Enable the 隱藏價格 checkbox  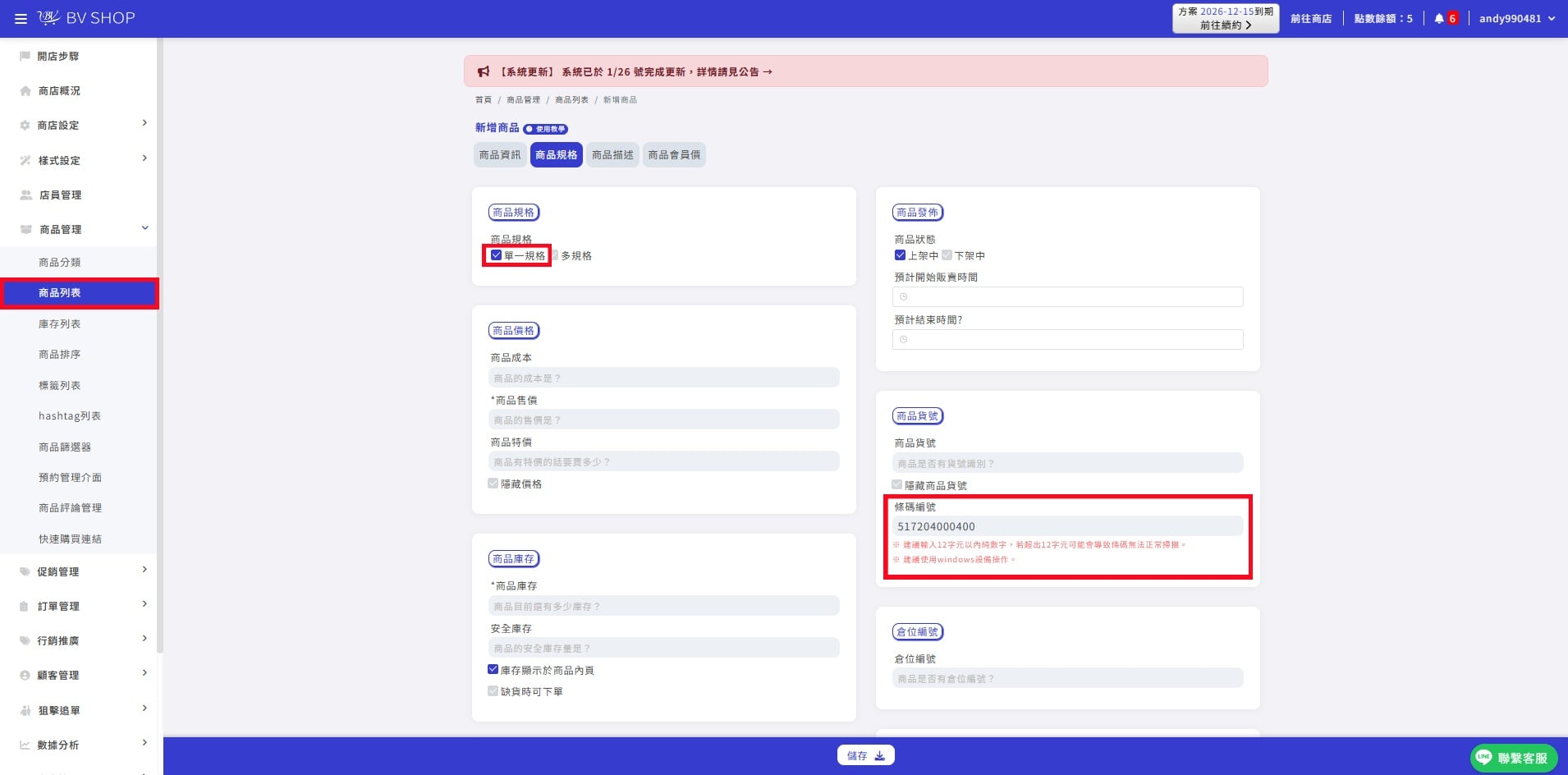coord(493,484)
